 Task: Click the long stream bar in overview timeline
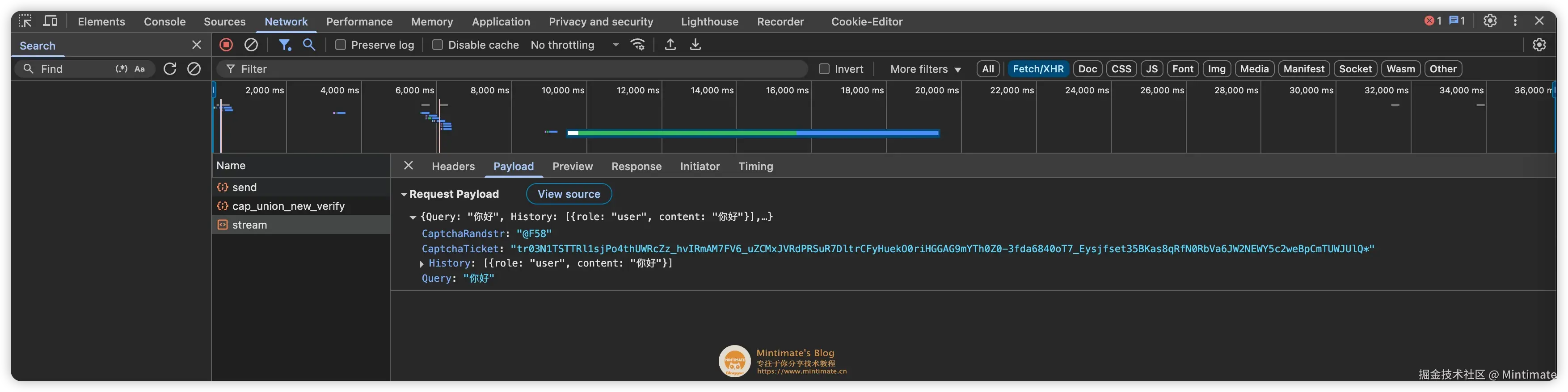pyautogui.click(x=753, y=133)
